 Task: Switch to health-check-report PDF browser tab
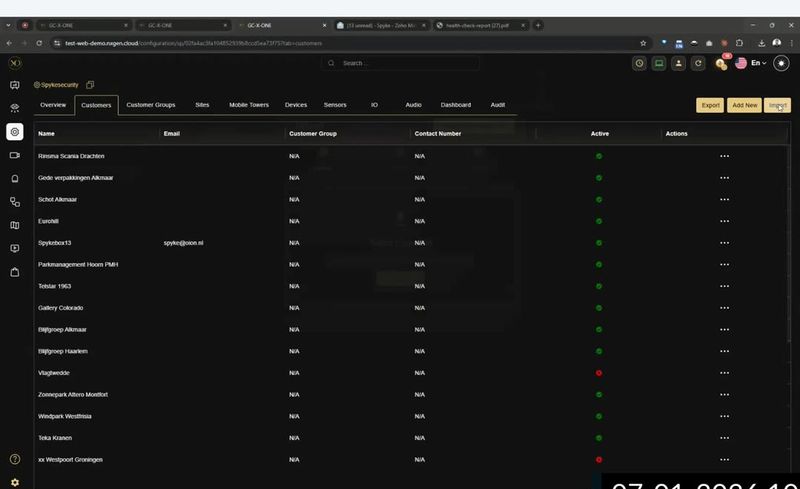tap(481, 26)
